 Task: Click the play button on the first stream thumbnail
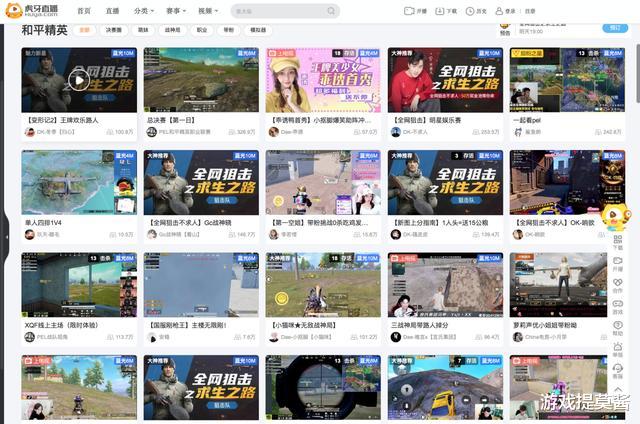click(79, 80)
